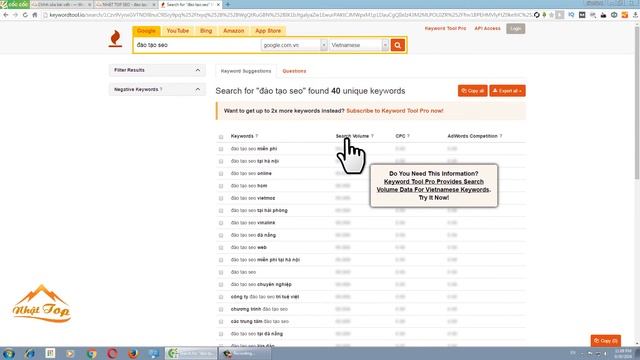The width and height of the screenshot is (640, 360).
Task: Reload the page with the refresh icon
Action: pyautogui.click(x=25, y=15)
